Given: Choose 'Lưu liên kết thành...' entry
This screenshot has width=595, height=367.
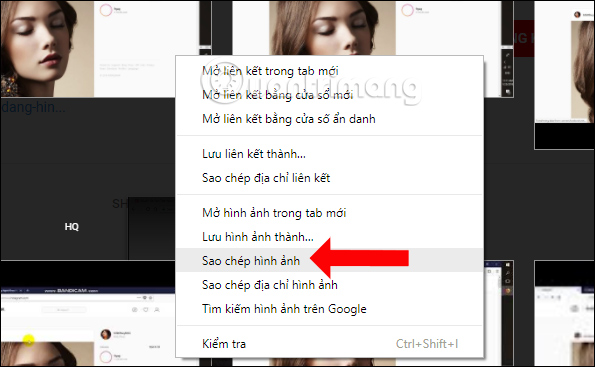Looking at the screenshot, I should [x=329, y=154].
